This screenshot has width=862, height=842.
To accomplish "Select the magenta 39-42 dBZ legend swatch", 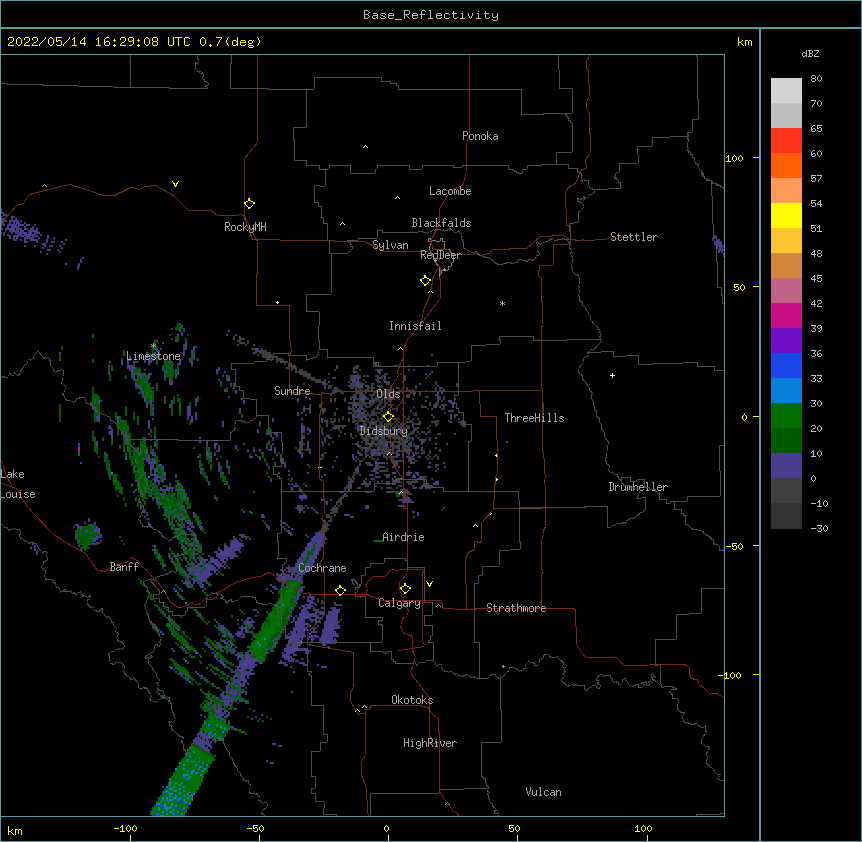I will [786, 315].
